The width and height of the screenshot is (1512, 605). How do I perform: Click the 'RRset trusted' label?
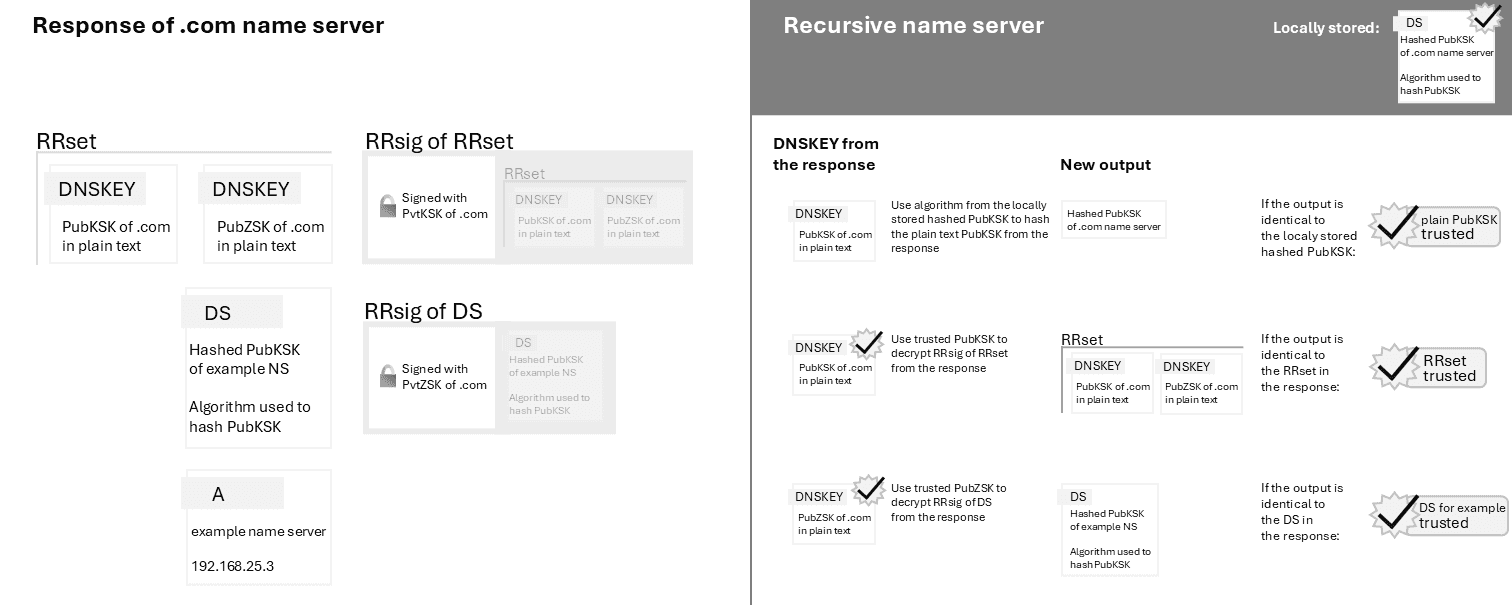click(x=1449, y=368)
